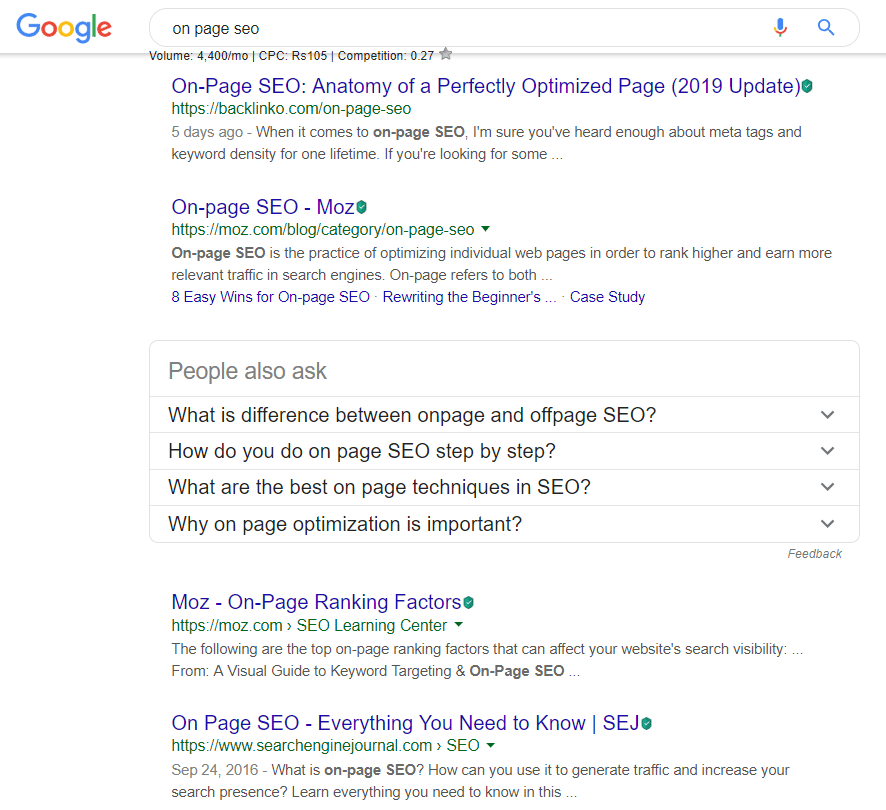This screenshot has width=886, height=810.
Task: Open 'Moz - On-Page Ranking Factors' result
Action: coord(316,602)
